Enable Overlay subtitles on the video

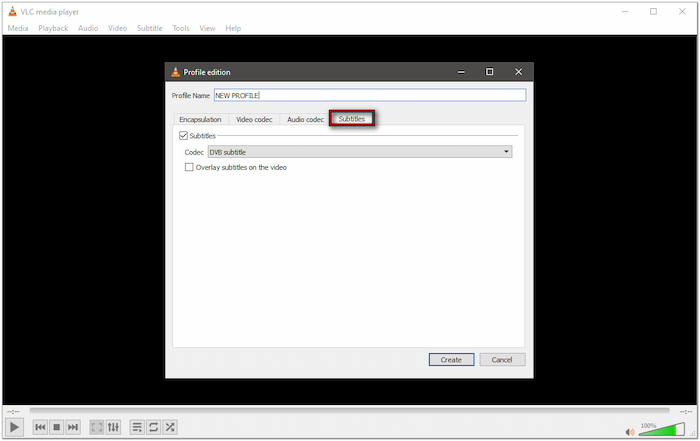click(x=189, y=167)
